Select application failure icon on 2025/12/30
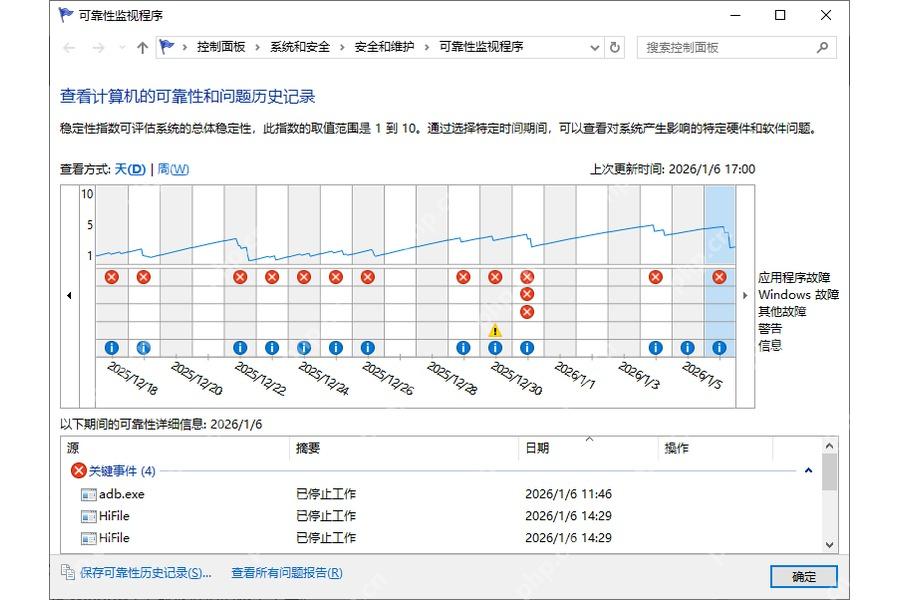 495,277
